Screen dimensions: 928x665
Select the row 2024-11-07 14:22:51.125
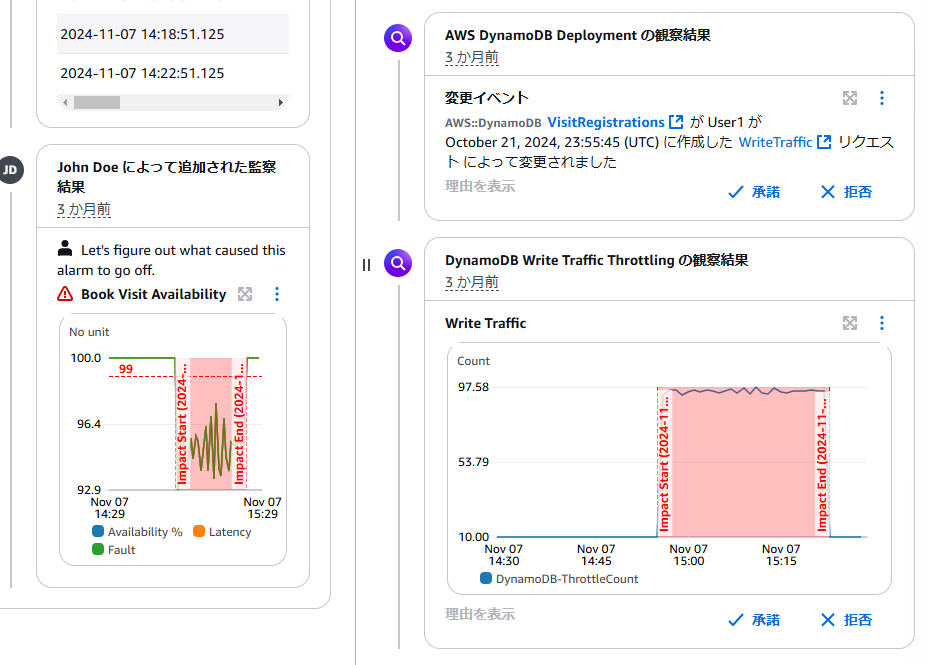pos(173,73)
